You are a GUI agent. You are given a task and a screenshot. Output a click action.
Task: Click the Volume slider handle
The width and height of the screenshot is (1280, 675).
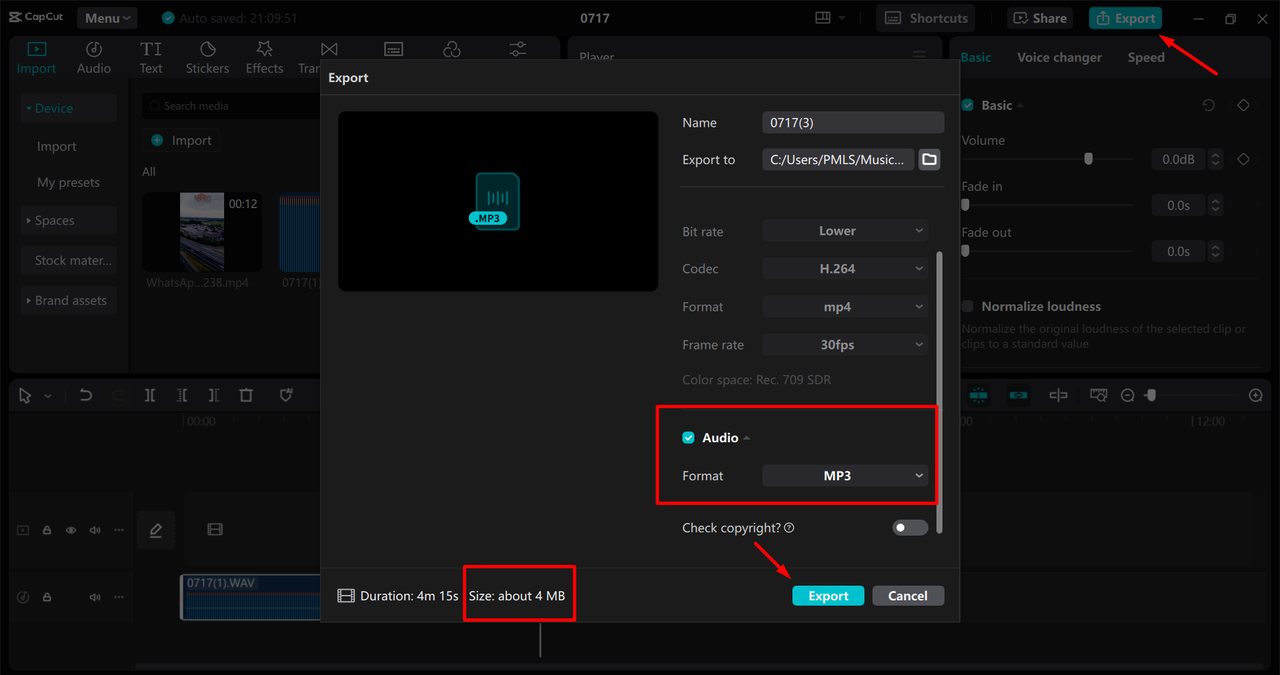click(1088, 159)
